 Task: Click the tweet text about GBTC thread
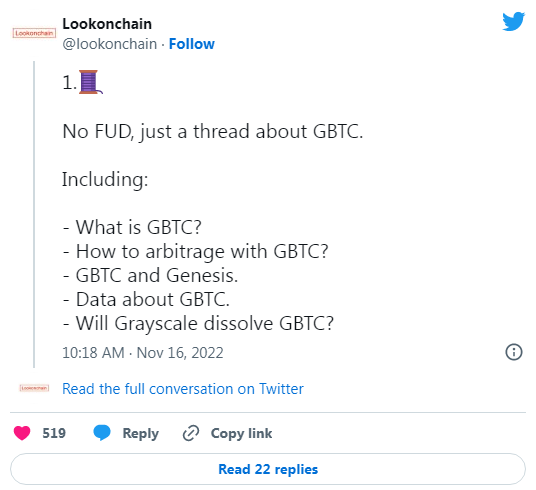pyautogui.click(x=213, y=132)
